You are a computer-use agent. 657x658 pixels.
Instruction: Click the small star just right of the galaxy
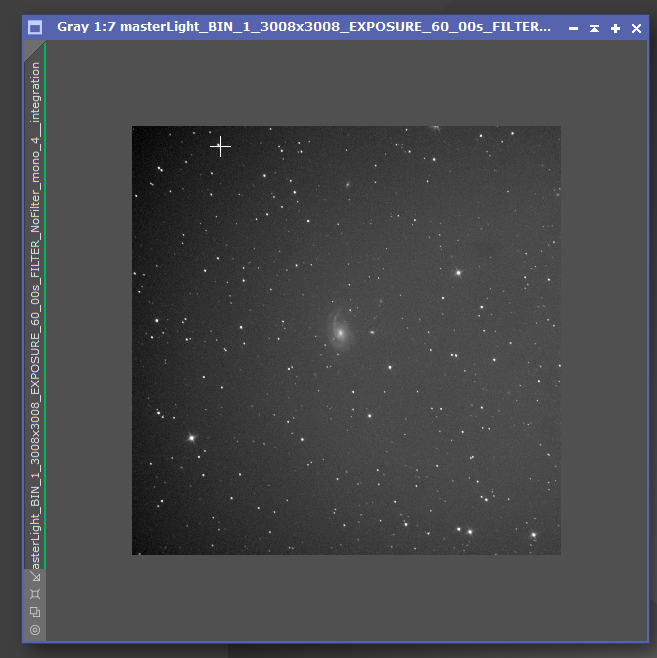click(372, 332)
